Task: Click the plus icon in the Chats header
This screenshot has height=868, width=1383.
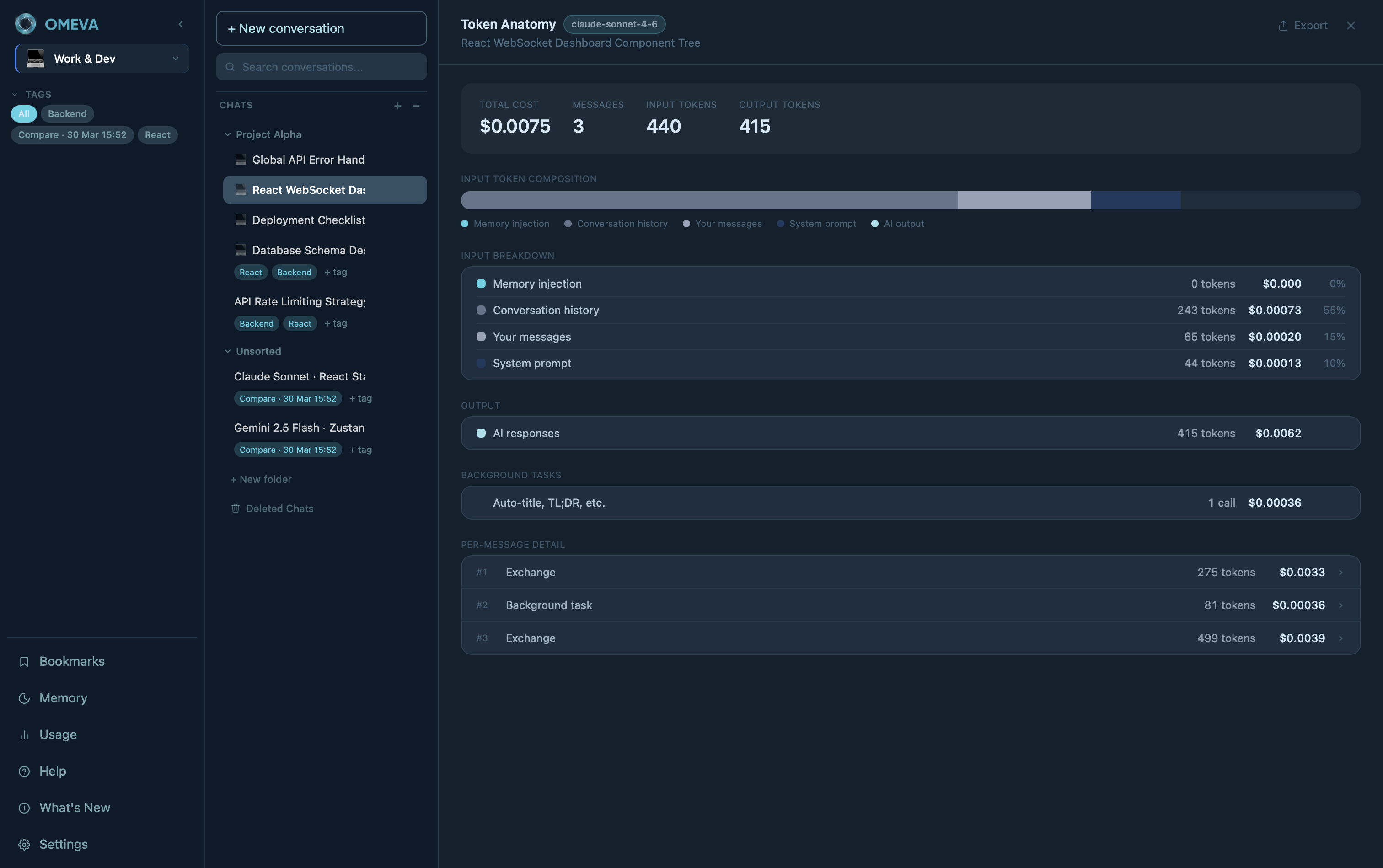Action: (397, 106)
